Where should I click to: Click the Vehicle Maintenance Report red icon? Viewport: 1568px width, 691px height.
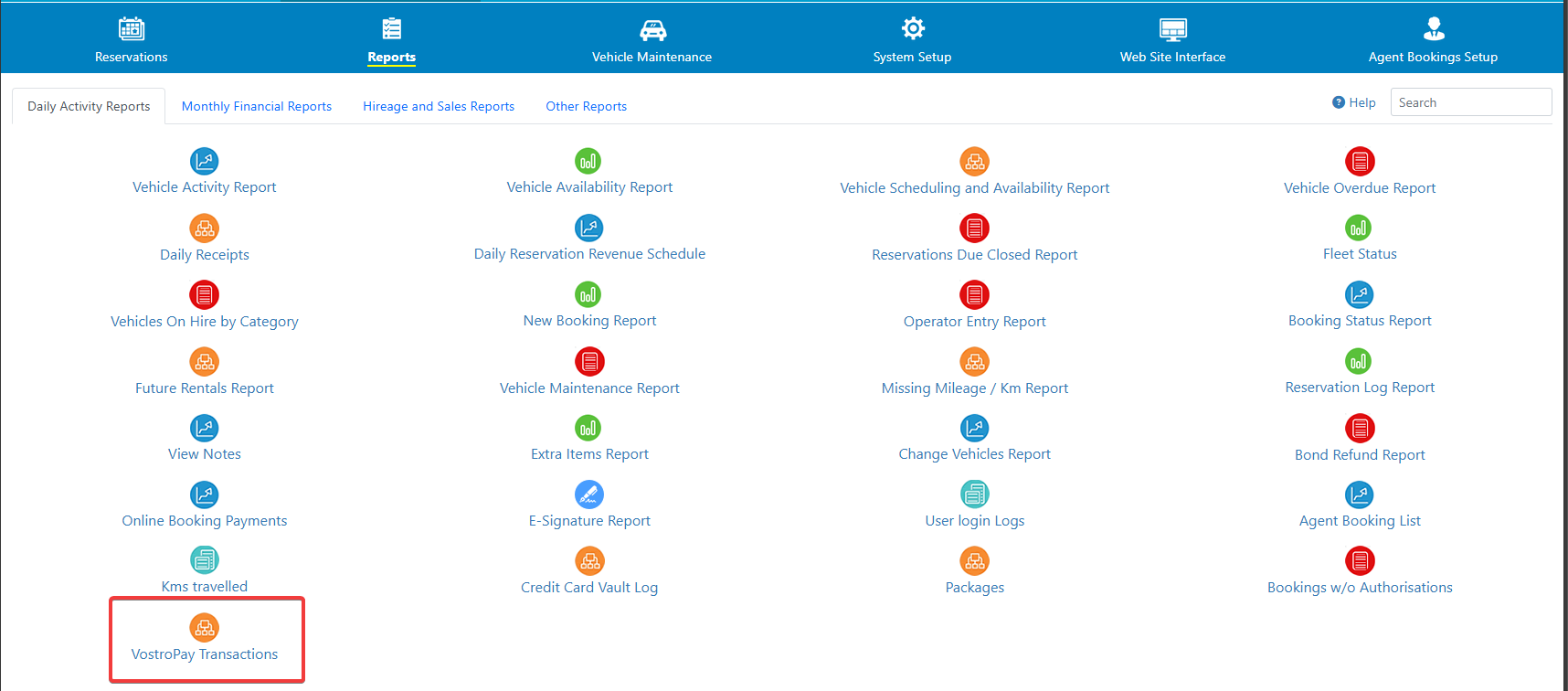click(x=589, y=361)
